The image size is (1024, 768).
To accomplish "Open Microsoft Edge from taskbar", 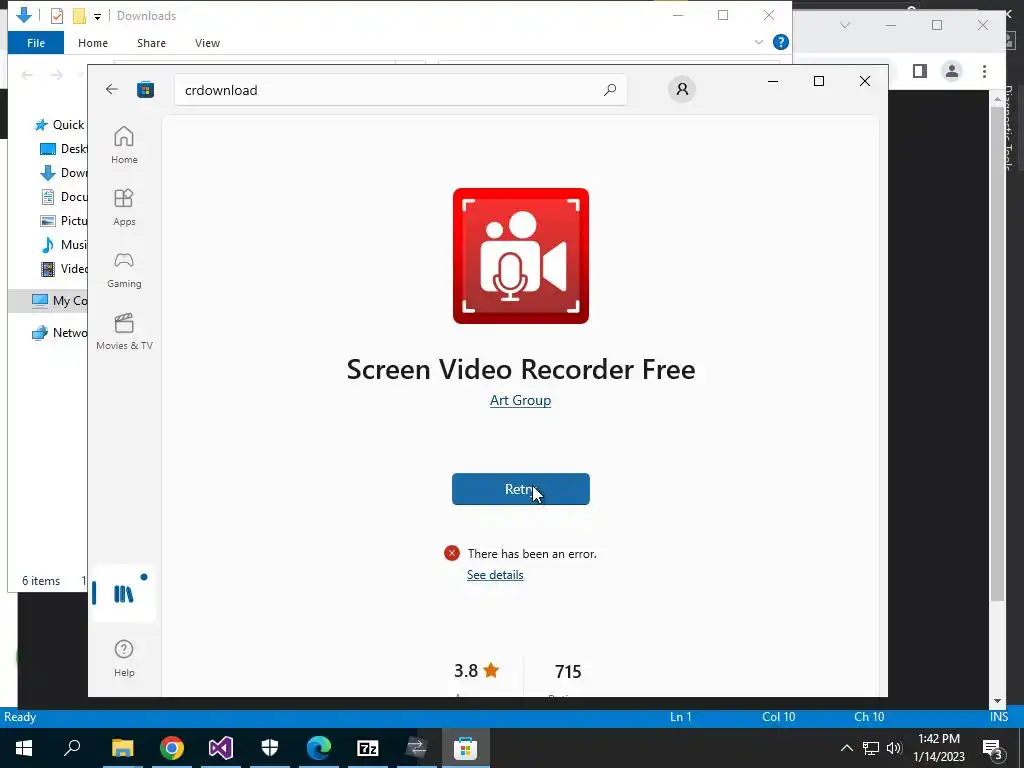I will tap(319, 748).
